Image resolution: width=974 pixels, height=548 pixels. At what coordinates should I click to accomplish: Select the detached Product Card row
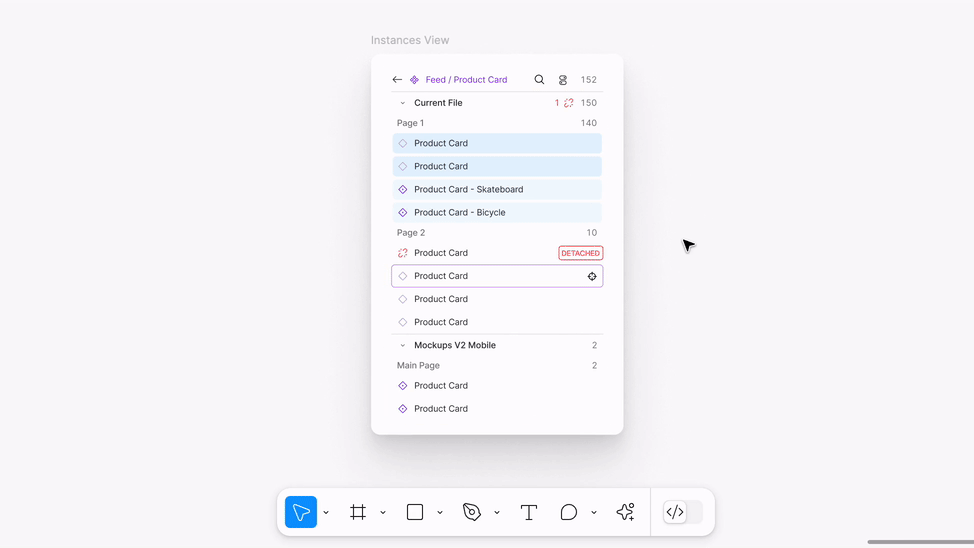(497, 253)
